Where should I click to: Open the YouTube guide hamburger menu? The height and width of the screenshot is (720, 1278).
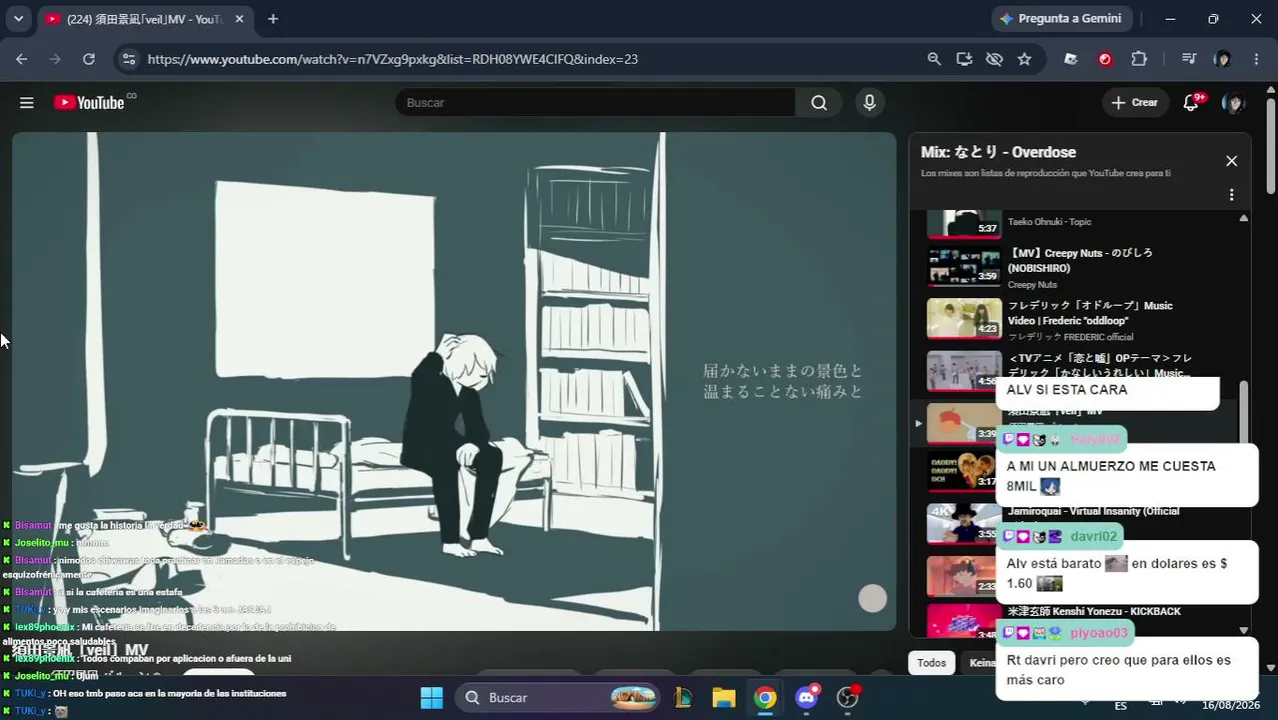coord(27,103)
